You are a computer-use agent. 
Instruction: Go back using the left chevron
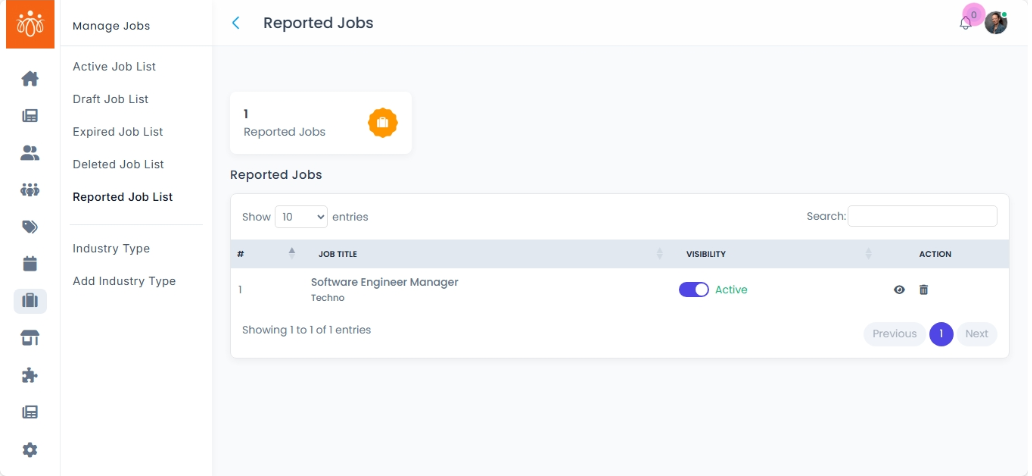[236, 23]
